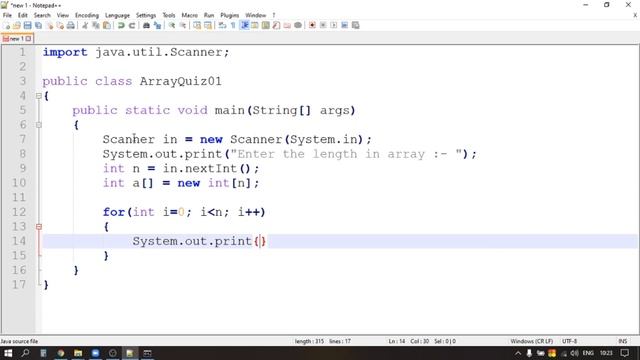This screenshot has height=360, width=640.
Task: Close the new 1 tab with its X
Action: click(x=28, y=39)
